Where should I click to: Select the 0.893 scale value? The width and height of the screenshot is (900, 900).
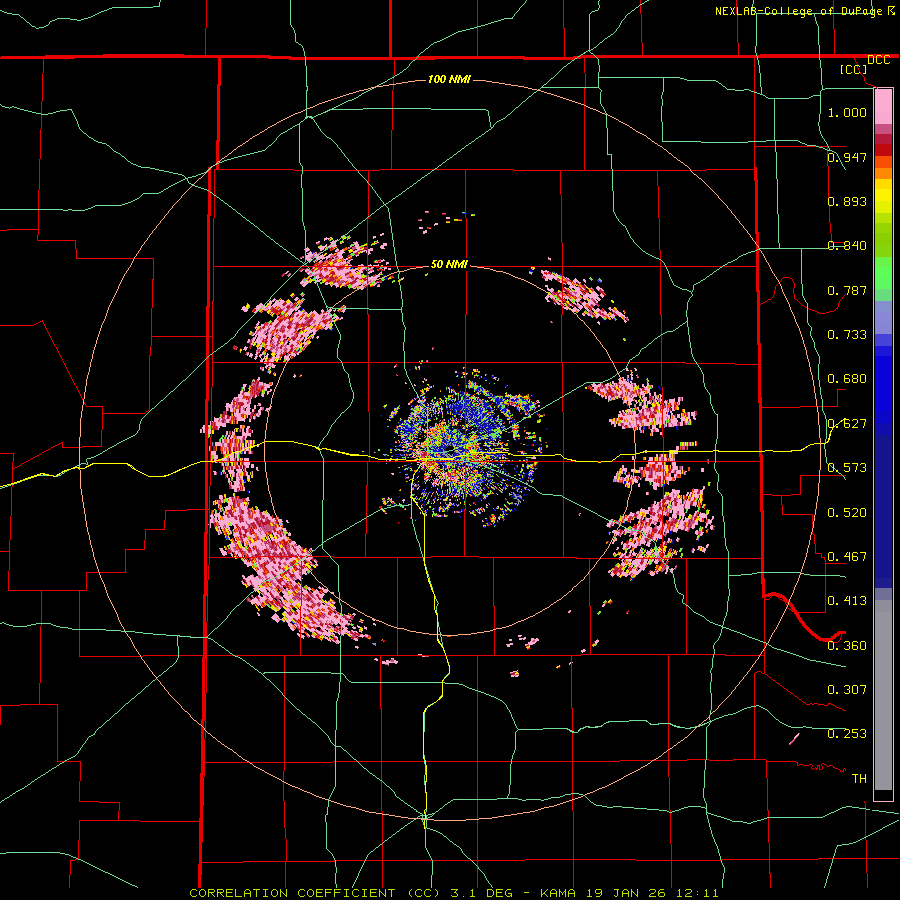(x=847, y=201)
